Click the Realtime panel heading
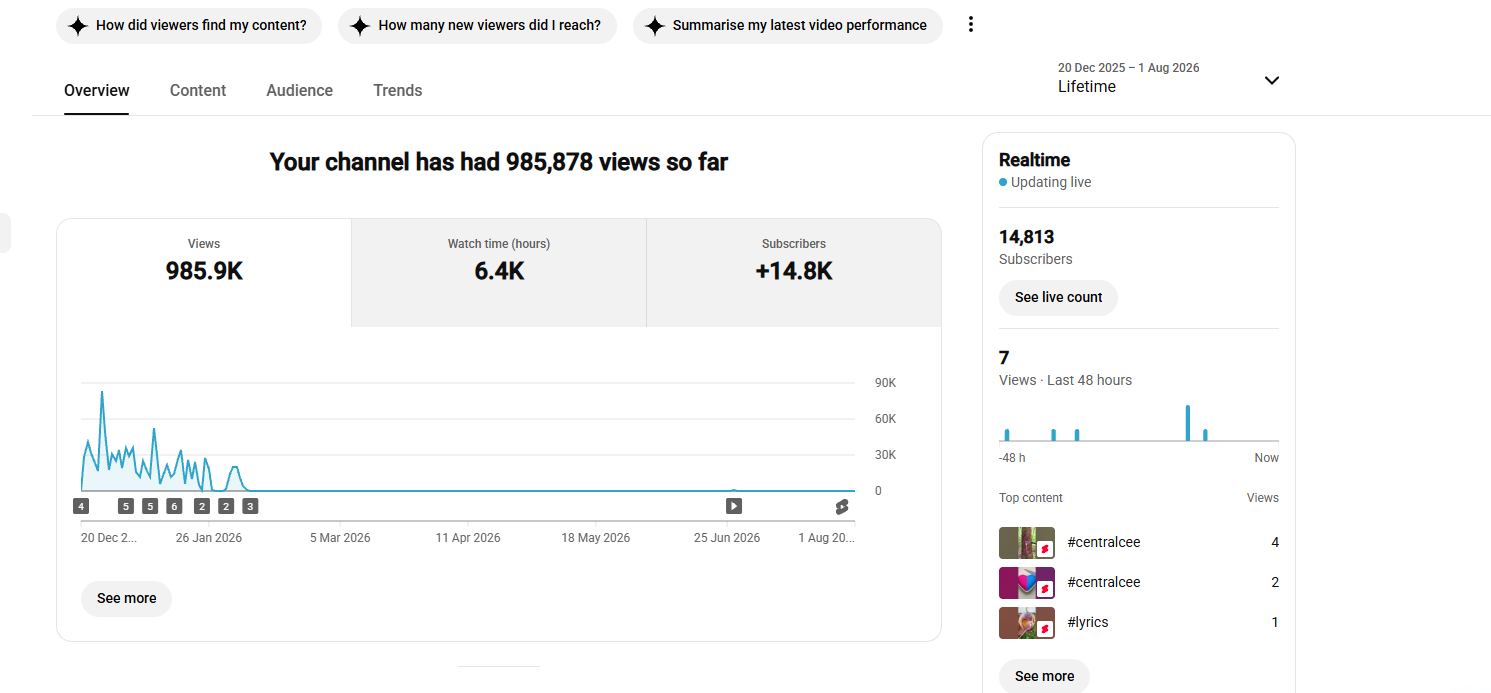 pos(1034,160)
